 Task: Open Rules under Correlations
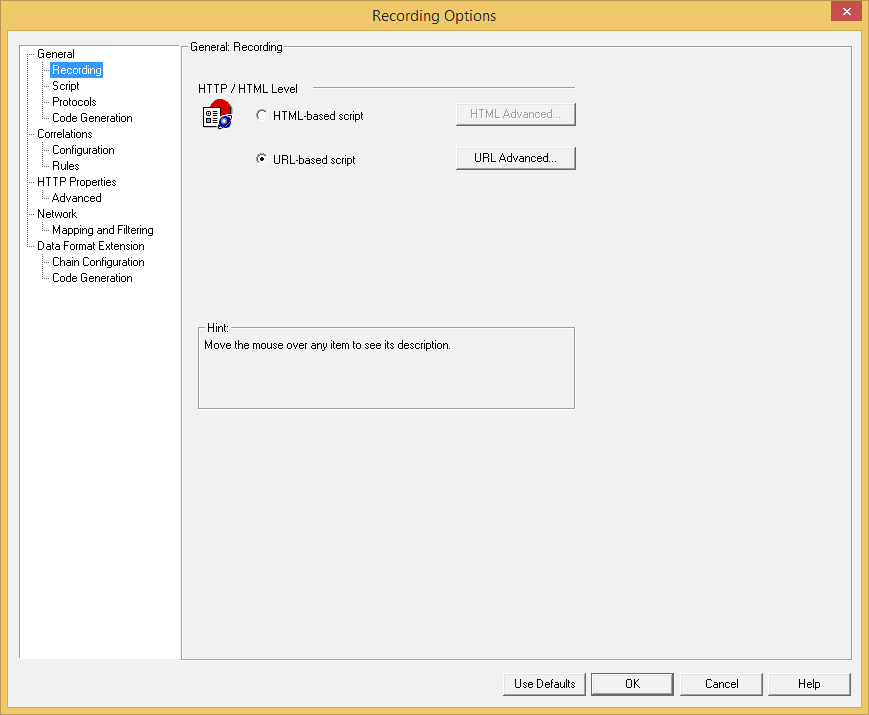click(x=65, y=166)
